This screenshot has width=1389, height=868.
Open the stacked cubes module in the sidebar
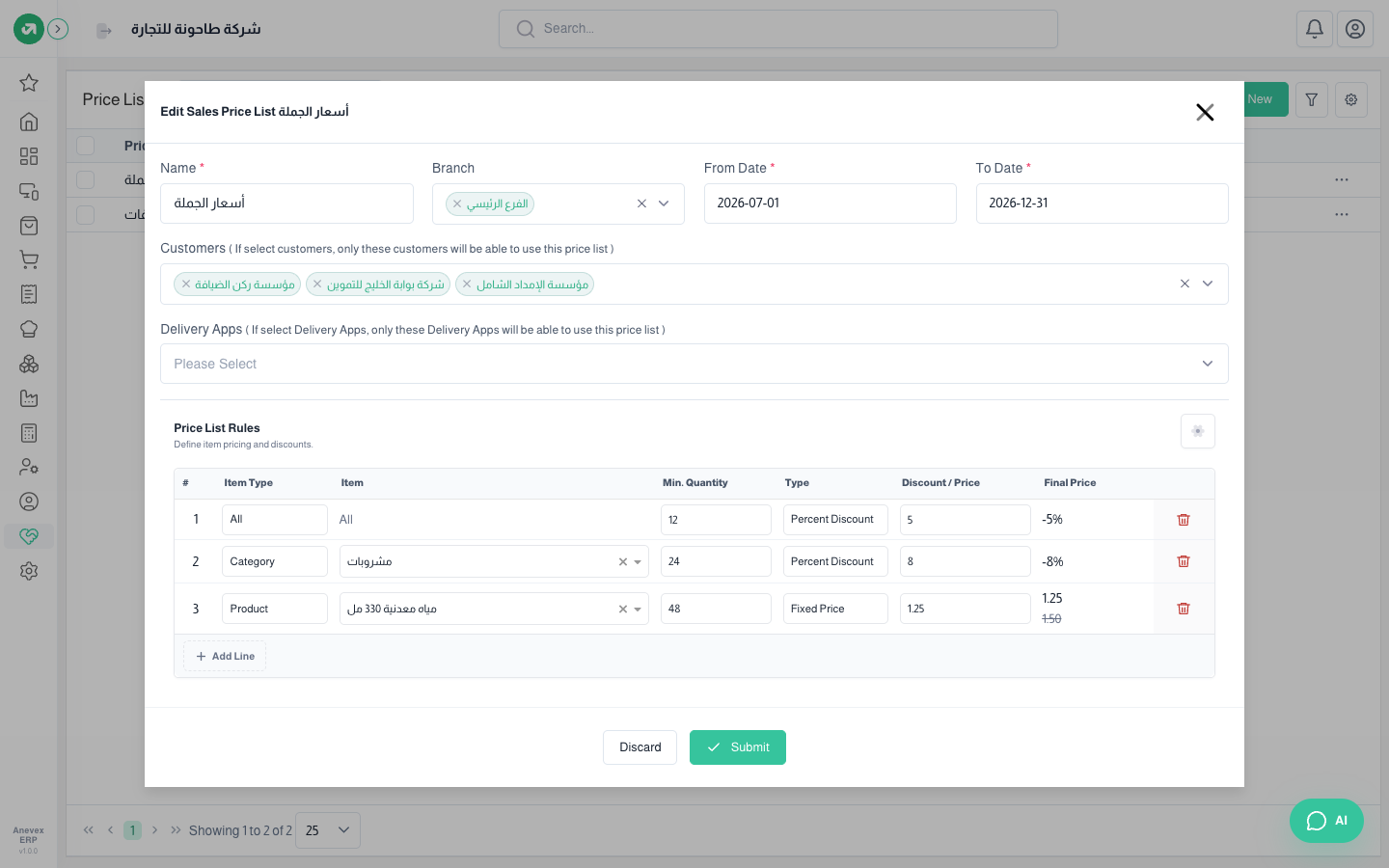click(29, 364)
